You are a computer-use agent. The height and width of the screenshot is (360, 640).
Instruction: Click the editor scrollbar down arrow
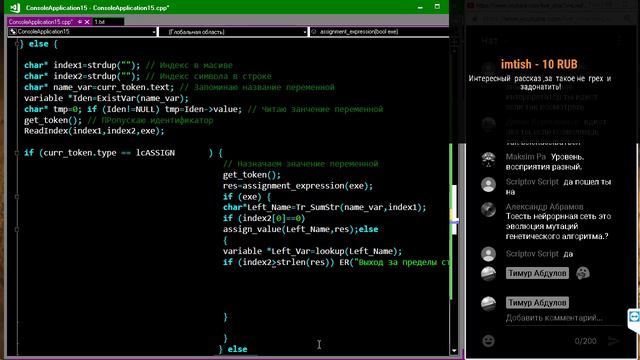pyautogui.click(x=454, y=351)
